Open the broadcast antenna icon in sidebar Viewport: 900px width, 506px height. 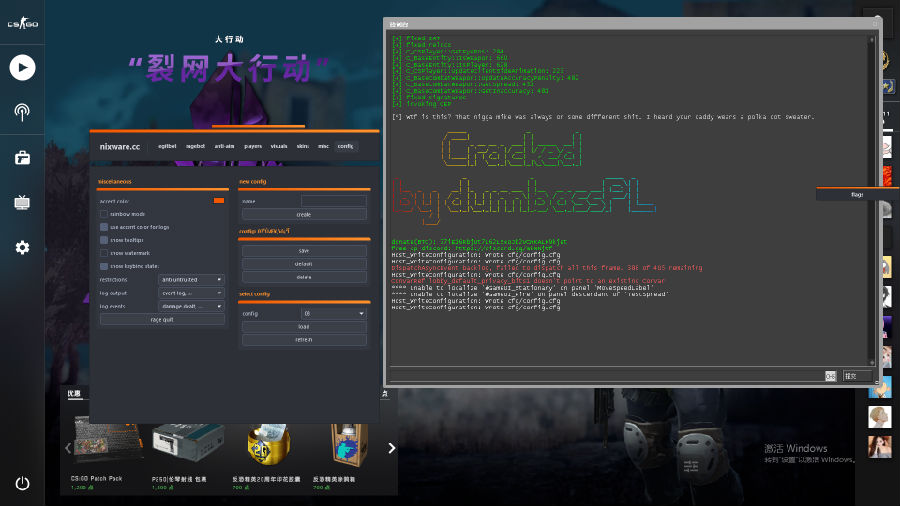22,112
